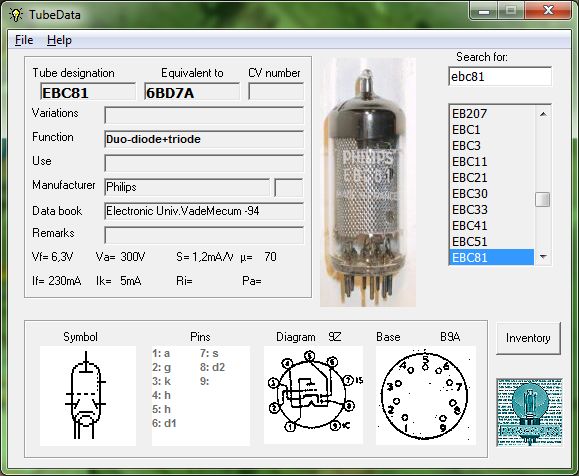Screen dimensions: 579x476
Task: Click the Equivalent to field 6BD7A
Action: [x=192, y=92]
